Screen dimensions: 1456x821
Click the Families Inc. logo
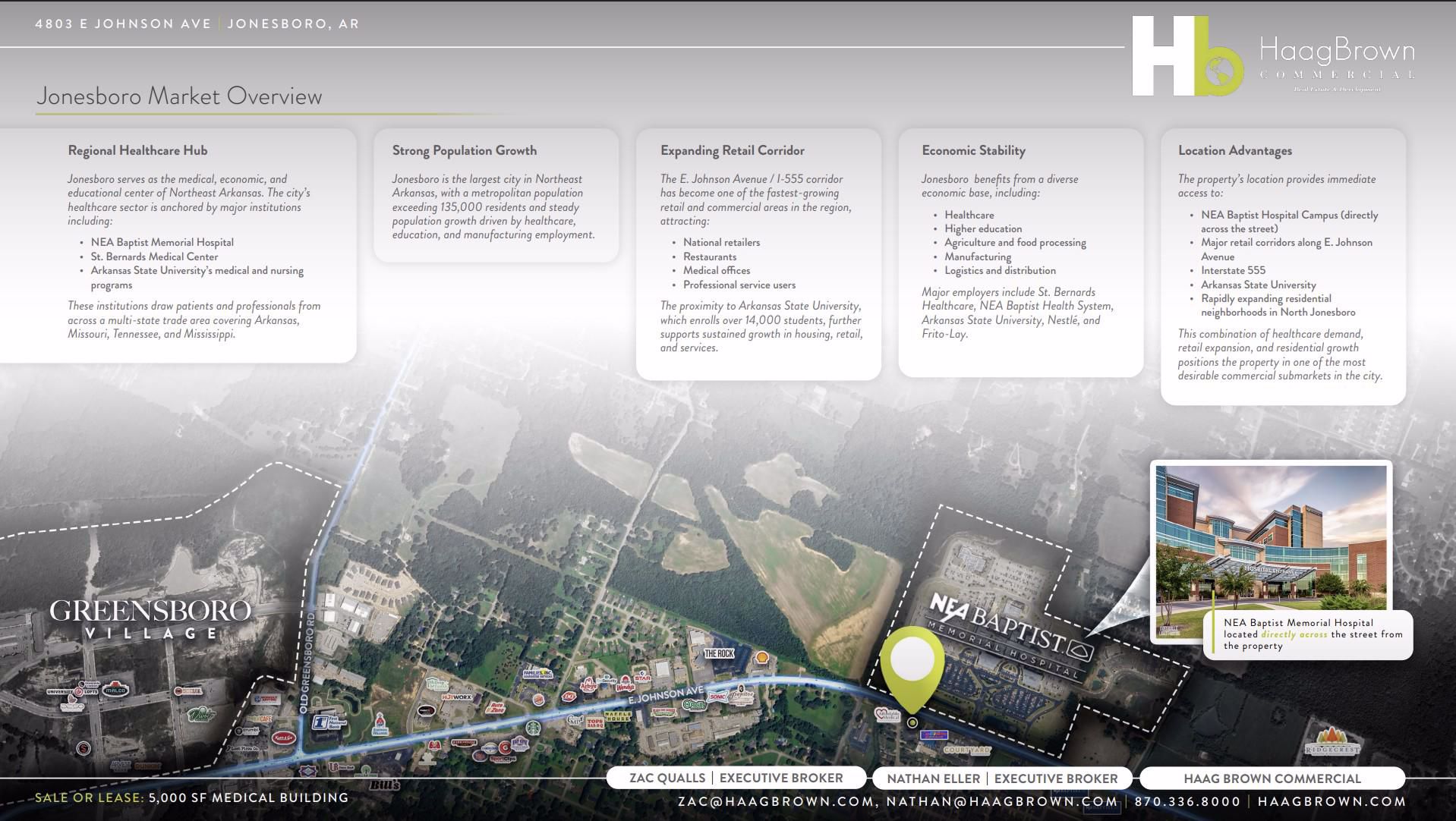(x=538, y=673)
